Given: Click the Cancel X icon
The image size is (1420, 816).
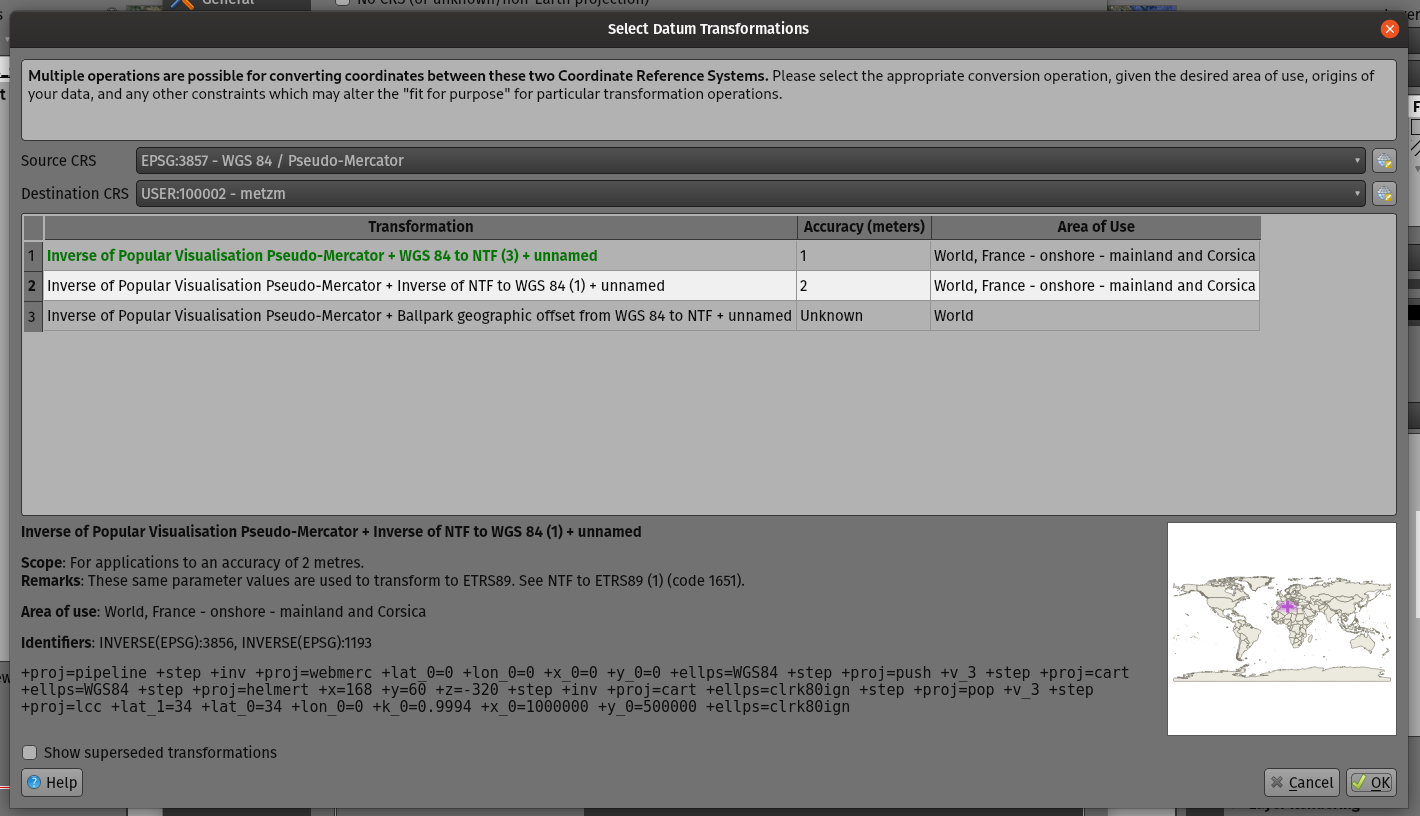Looking at the screenshot, I should click(1277, 782).
